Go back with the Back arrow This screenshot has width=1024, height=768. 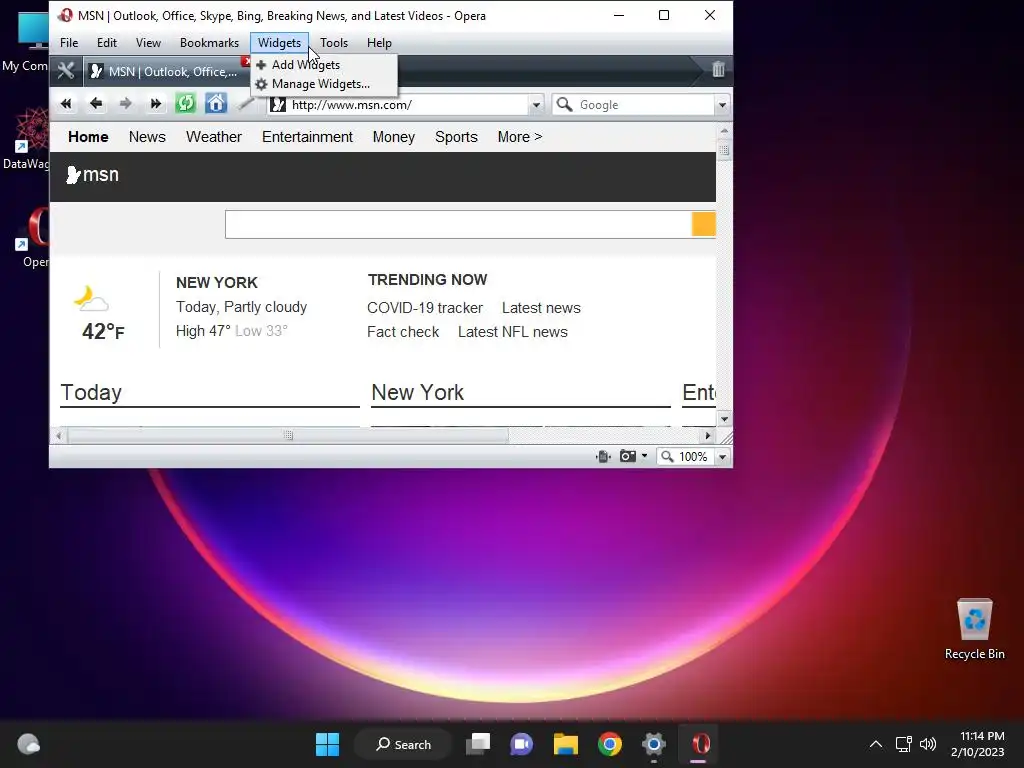click(96, 104)
